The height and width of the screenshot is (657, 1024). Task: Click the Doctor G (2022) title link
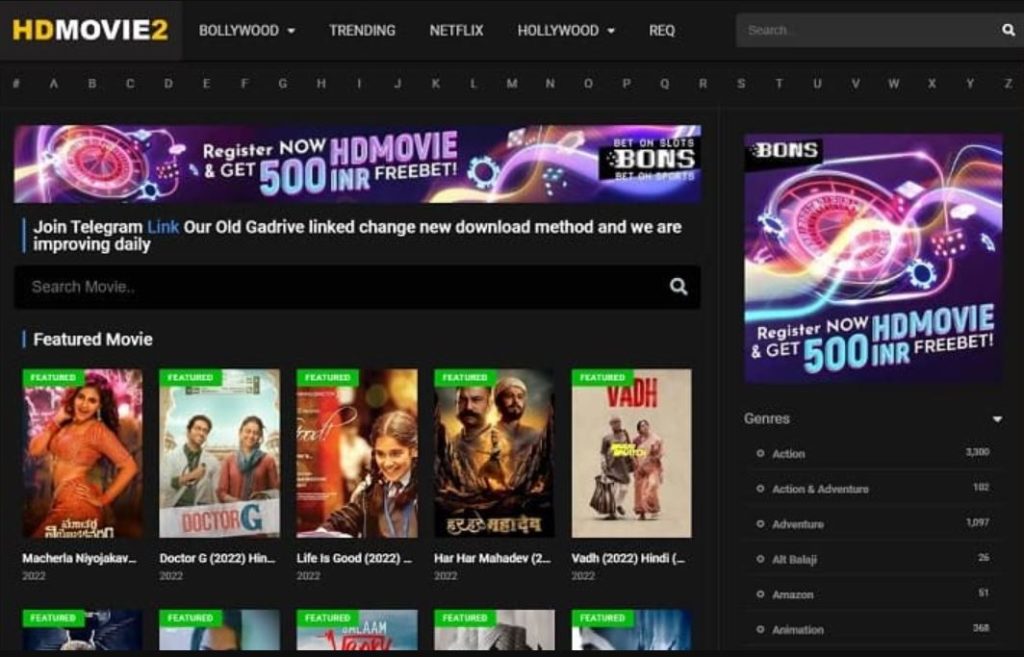tap(217, 558)
